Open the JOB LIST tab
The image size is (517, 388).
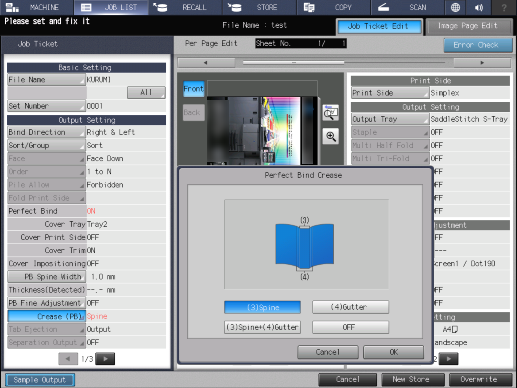pos(111,7)
